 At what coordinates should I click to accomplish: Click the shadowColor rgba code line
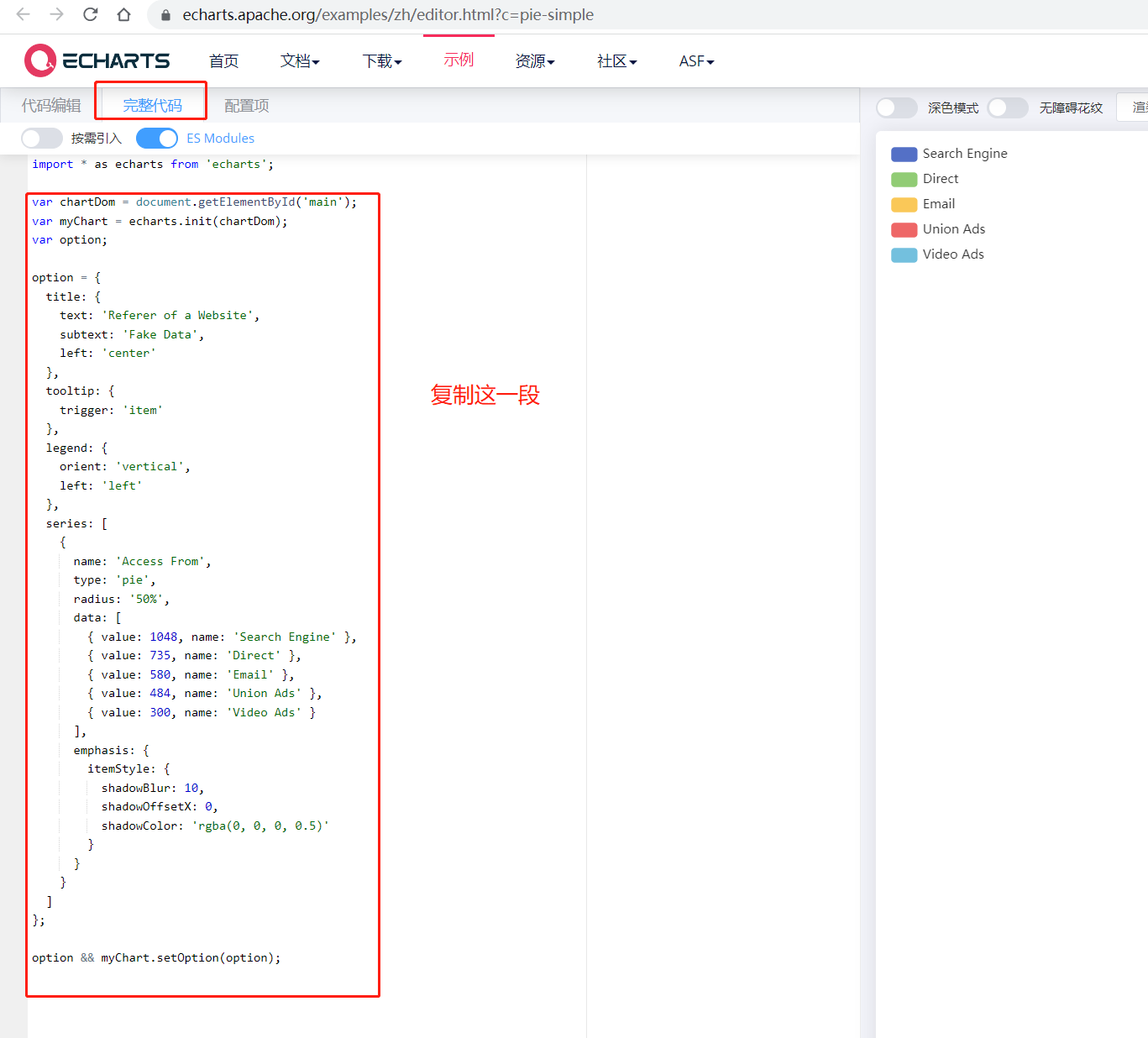(x=215, y=826)
